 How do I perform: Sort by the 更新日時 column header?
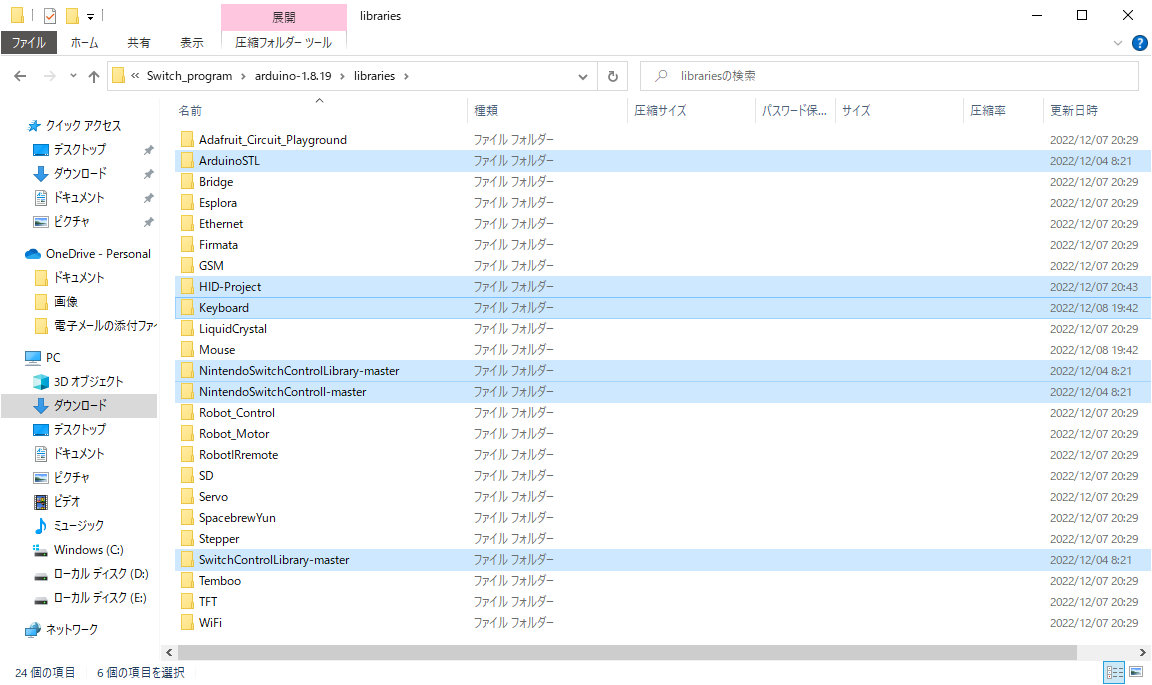(x=1074, y=110)
